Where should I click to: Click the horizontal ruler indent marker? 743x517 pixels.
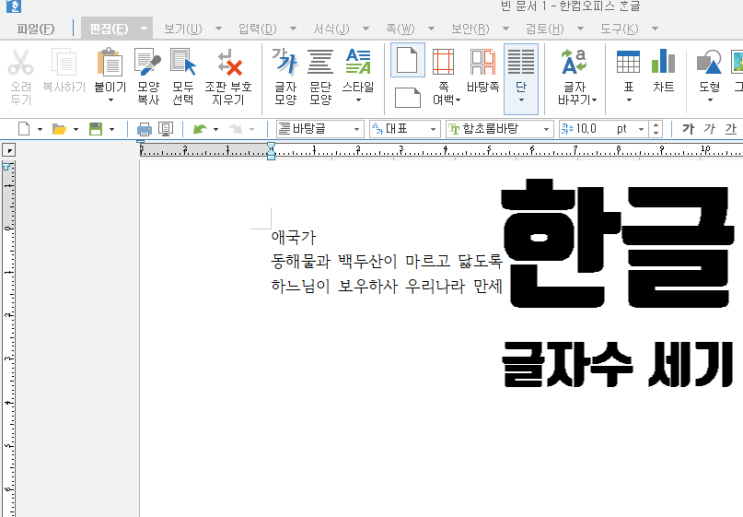click(271, 151)
